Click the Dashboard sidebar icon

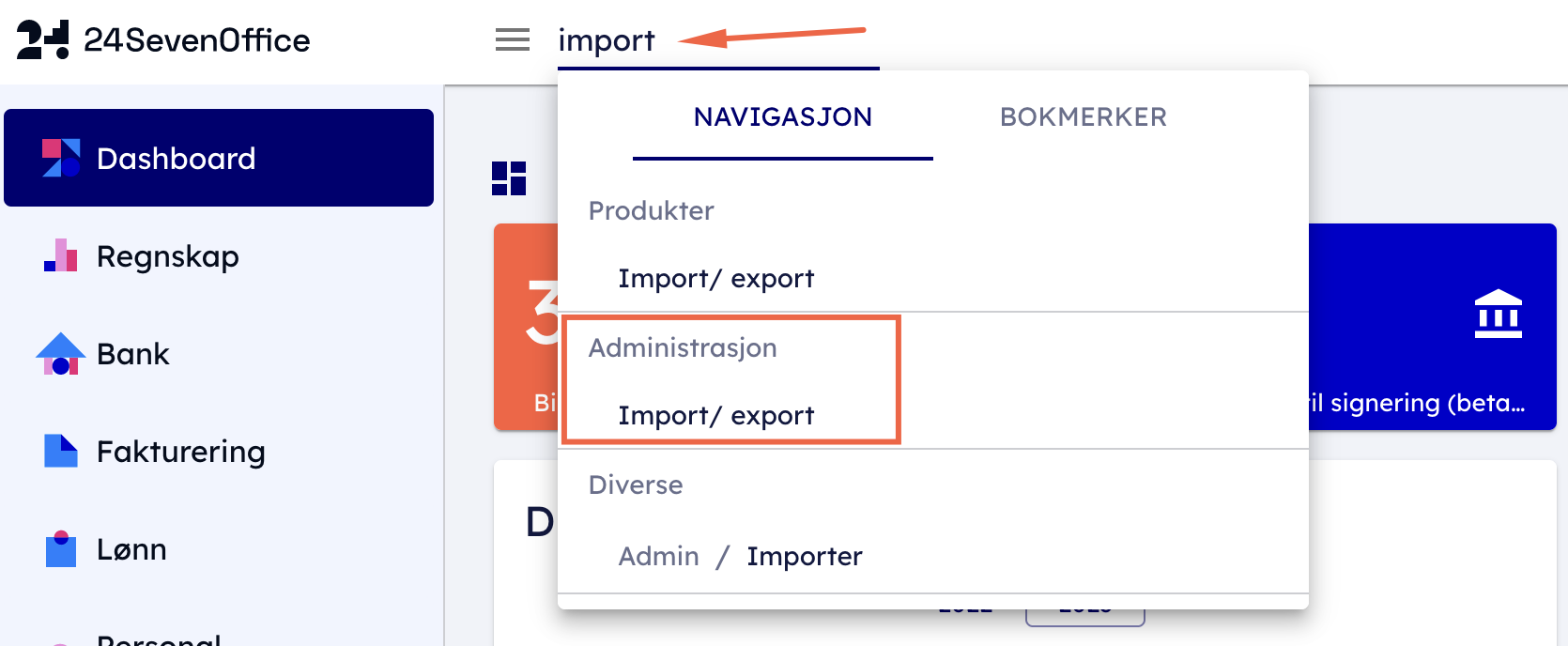click(x=61, y=158)
